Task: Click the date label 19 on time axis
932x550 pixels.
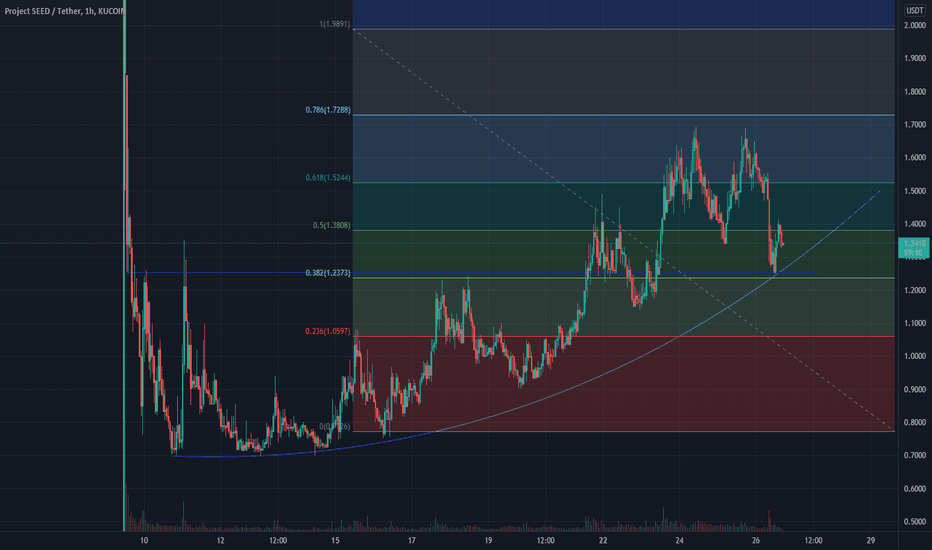Action: click(x=488, y=540)
